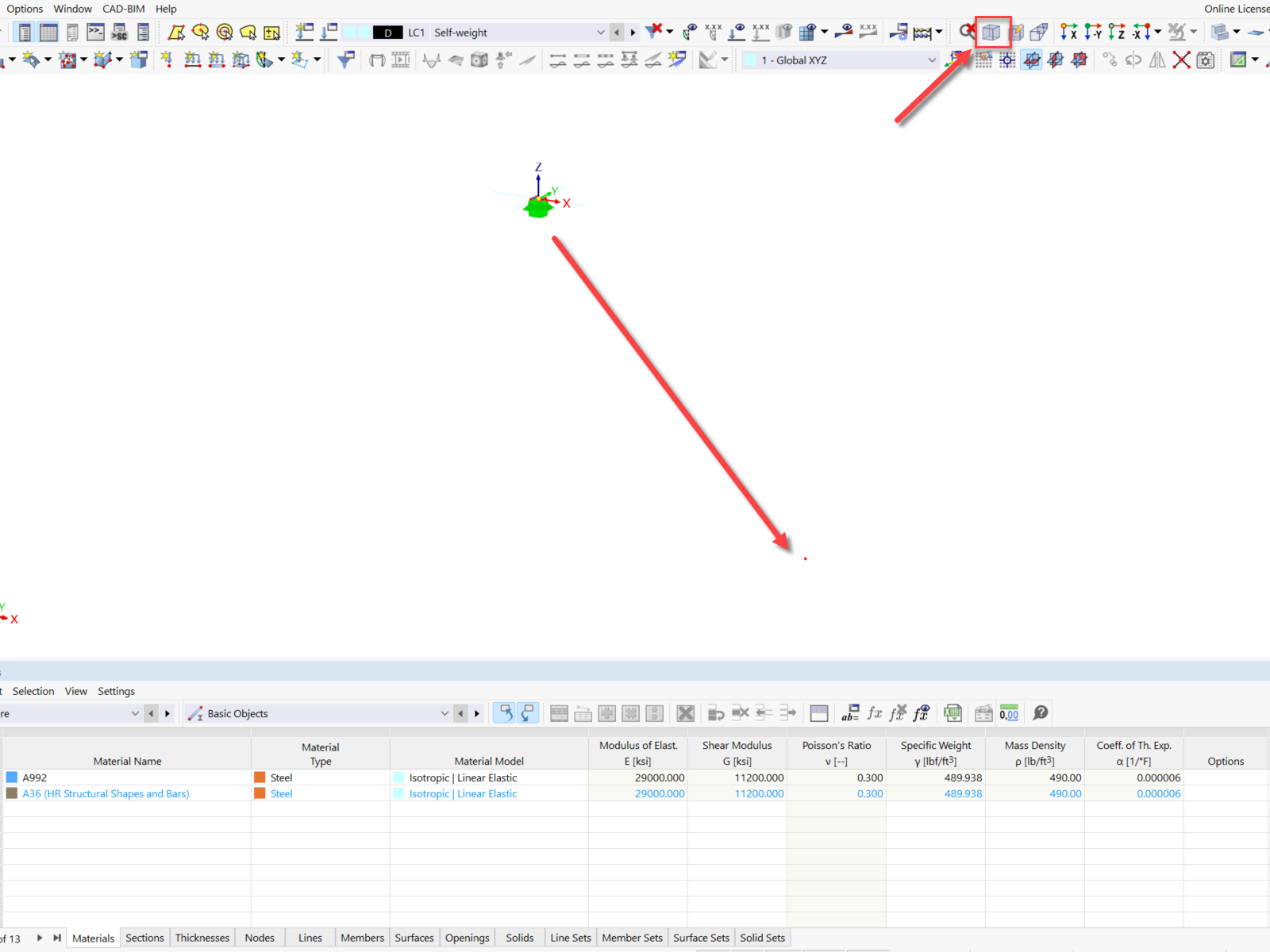This screenshot has width=1270, height=952.
Task: Click the A992 material blue color swatch
Action: [x=12, y=777]
